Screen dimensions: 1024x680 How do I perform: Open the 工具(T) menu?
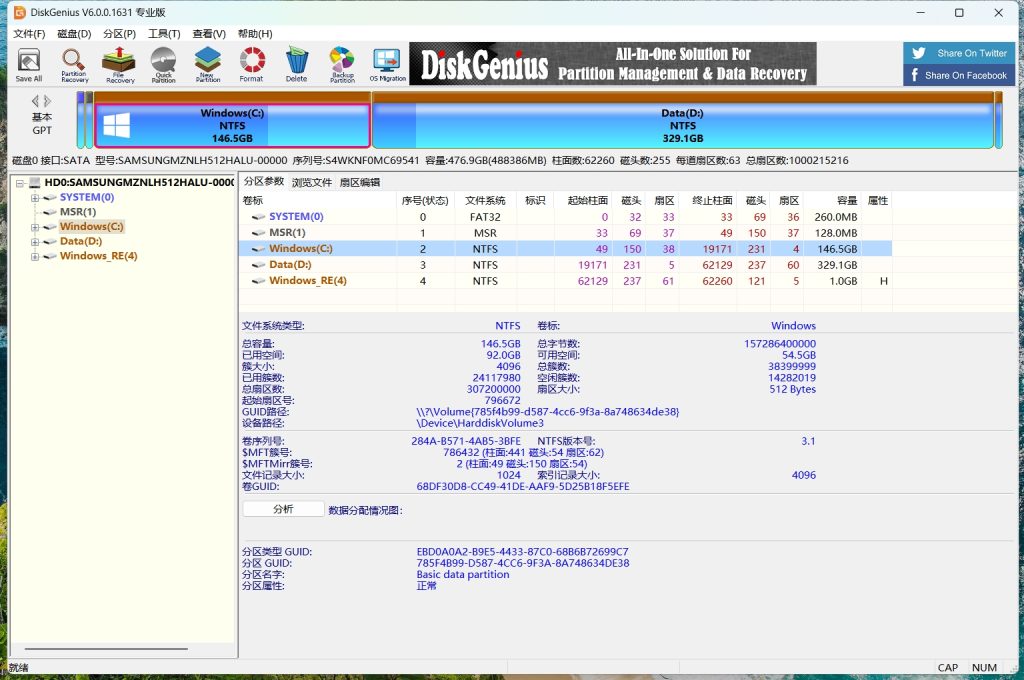(x=164, y=34)
